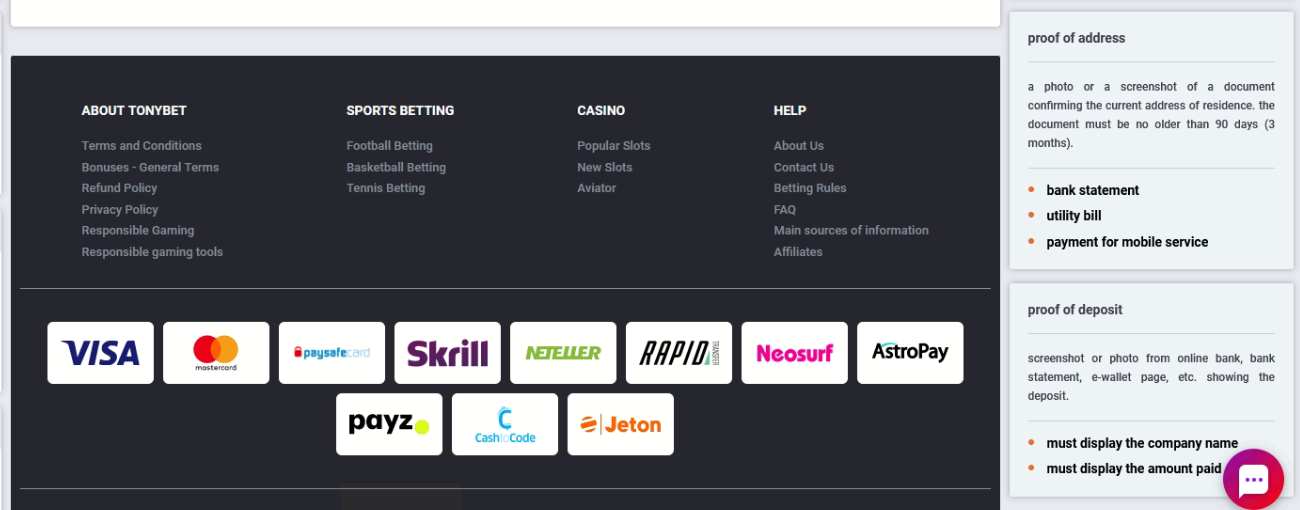Select the Payz payment logo
The image size is (1300, 510).
tap(389, 424)
